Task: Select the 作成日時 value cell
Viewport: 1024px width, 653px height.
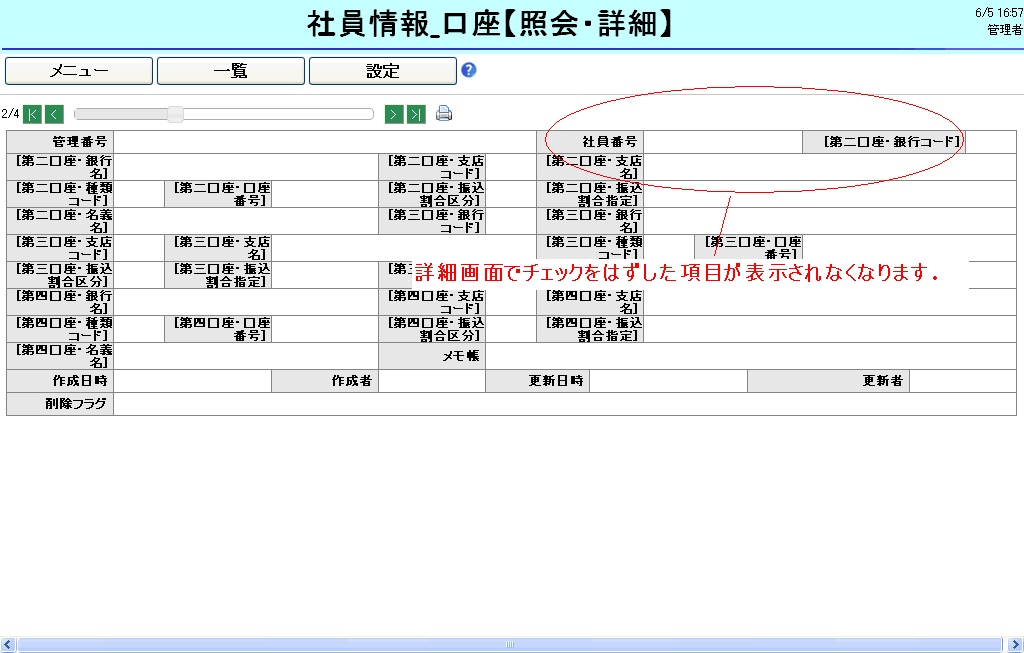Action: click(192, 381)
